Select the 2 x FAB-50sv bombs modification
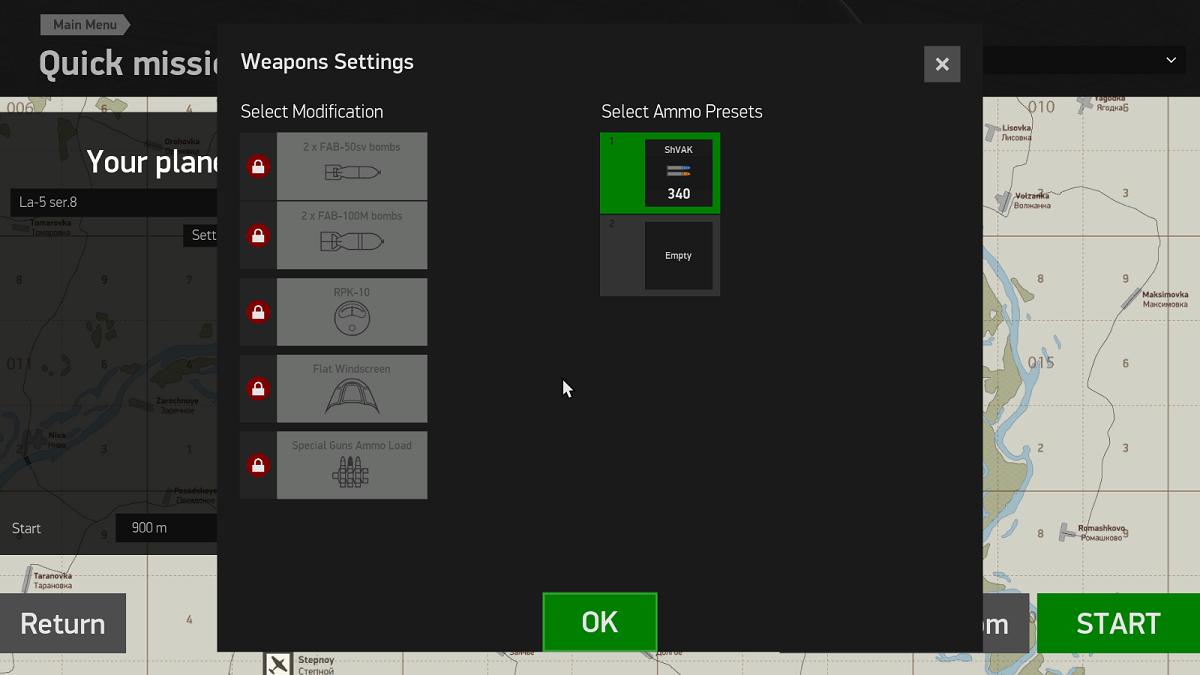 point(352,166)
